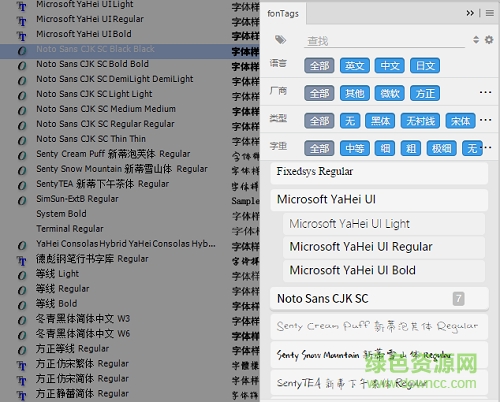Toggle the sort order arrows
500x402 pixels.
pyautogui.click(x=476, y=40)
